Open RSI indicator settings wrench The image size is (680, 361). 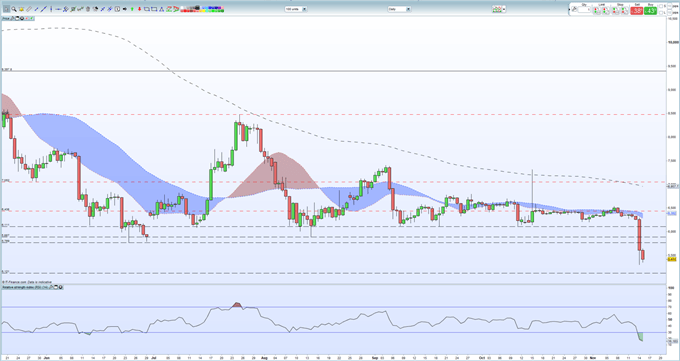(x=51, y=287)
